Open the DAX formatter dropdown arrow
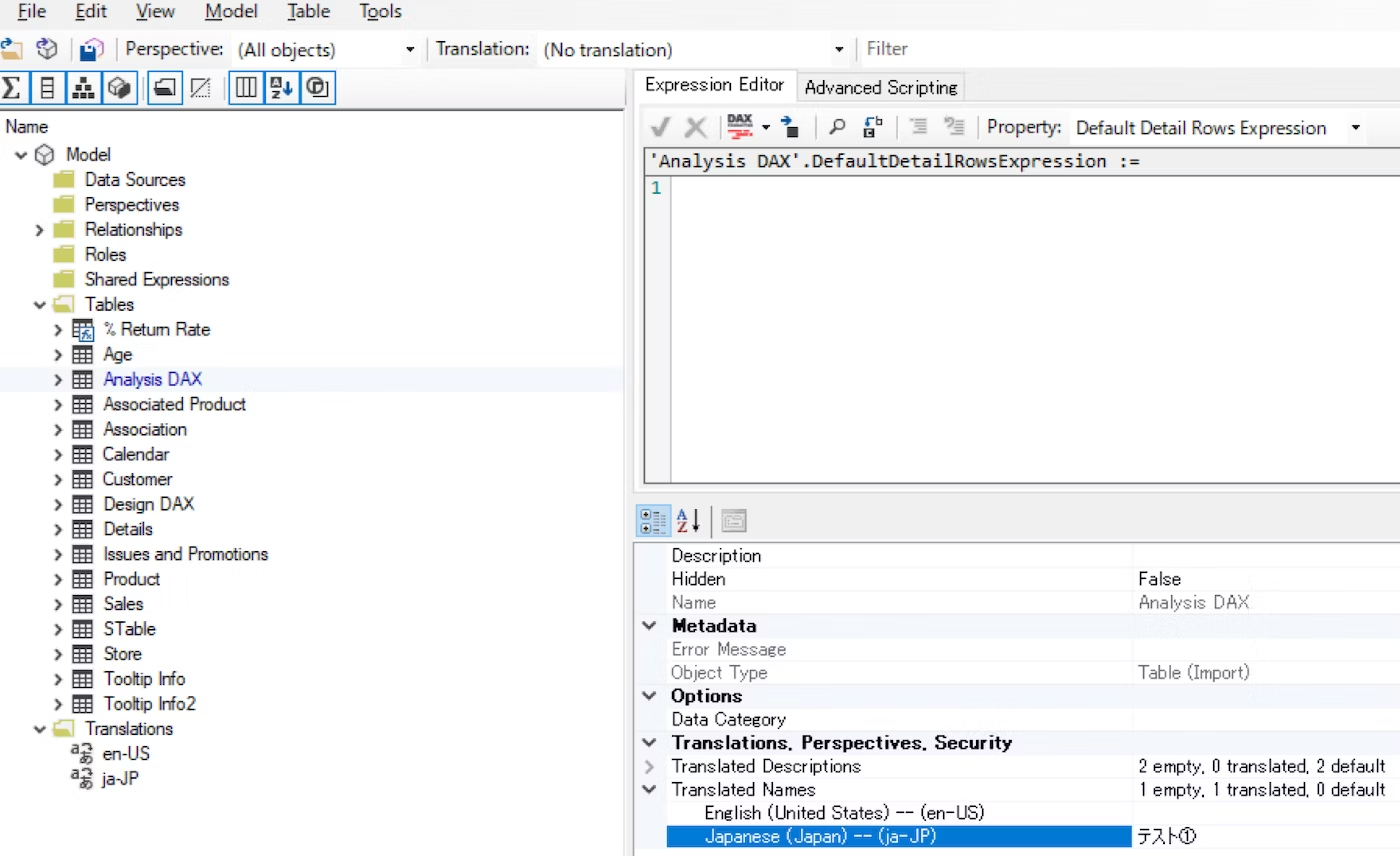 (766, 128)
